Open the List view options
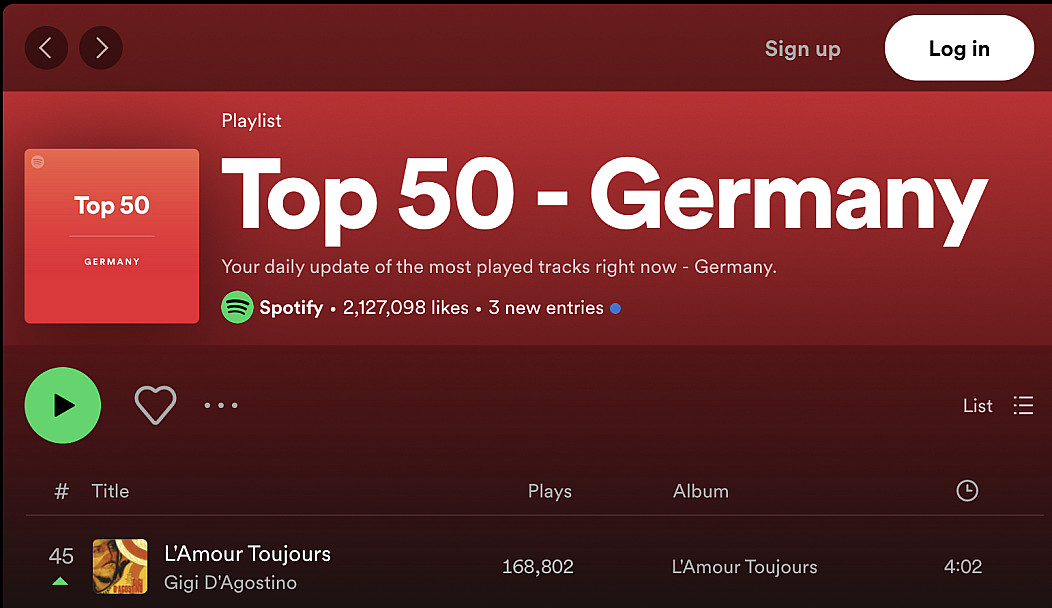 (978, 405)
